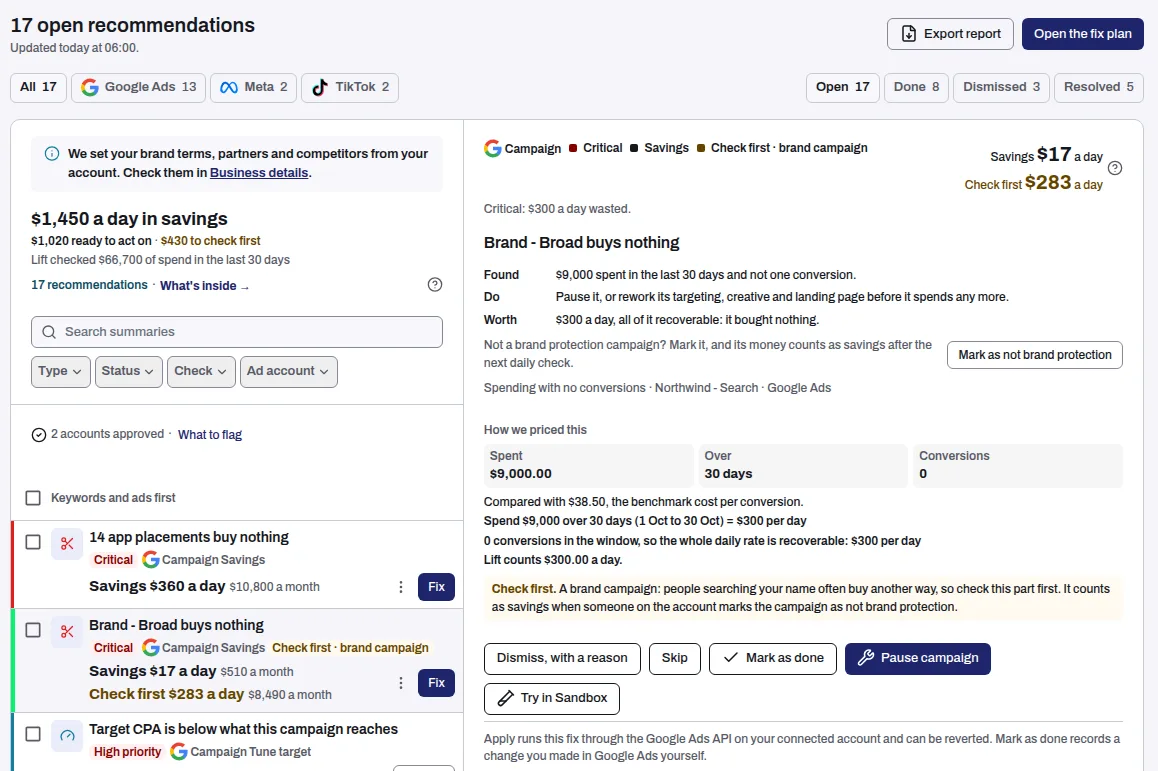This screenshot has width=1158, height=771.
Task: Click Open the fix plan button
Action: (x=1083, y=34)
